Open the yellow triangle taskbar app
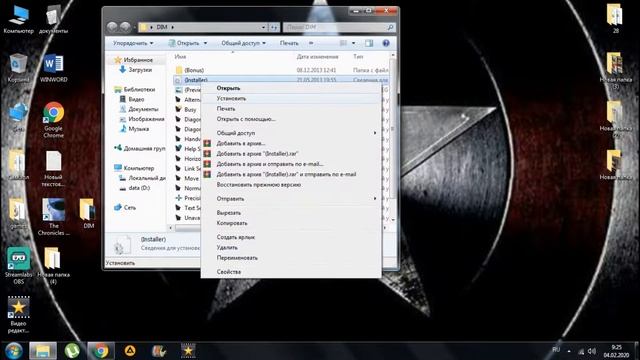The image size is (640, 360). (130, 351)
